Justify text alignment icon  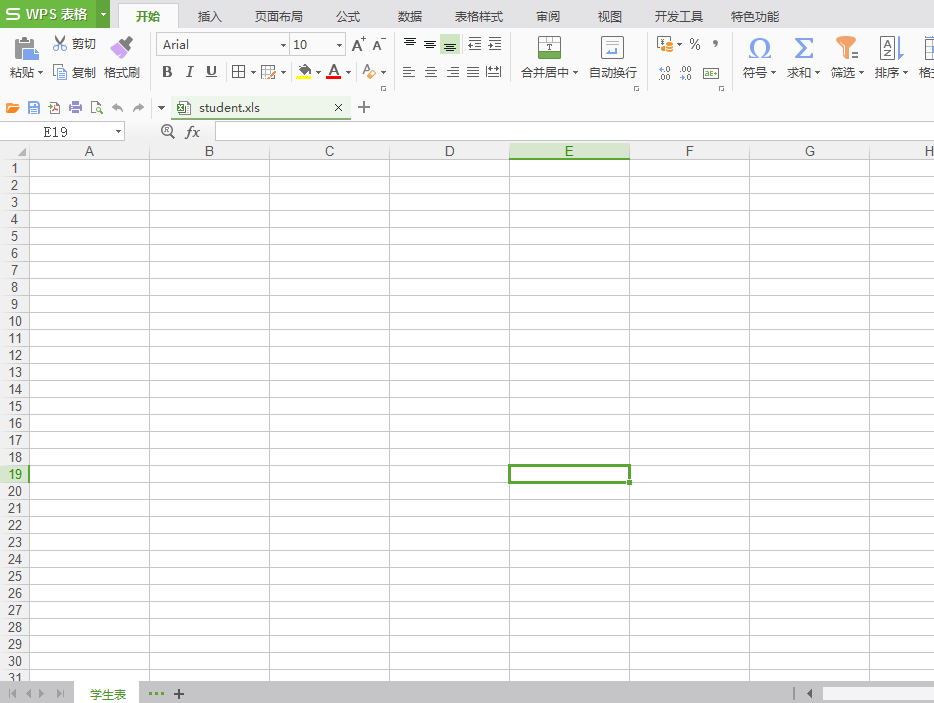coord(473,72)
